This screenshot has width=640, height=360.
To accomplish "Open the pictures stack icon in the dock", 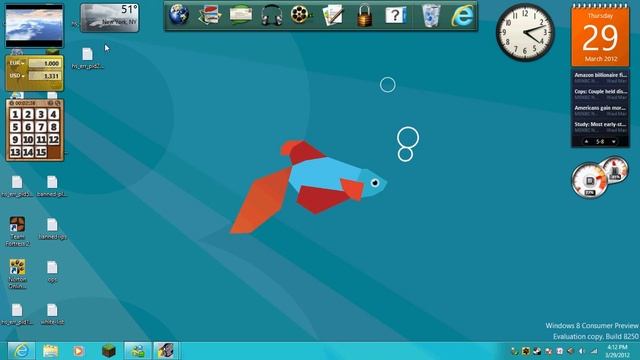I will 209,15.
